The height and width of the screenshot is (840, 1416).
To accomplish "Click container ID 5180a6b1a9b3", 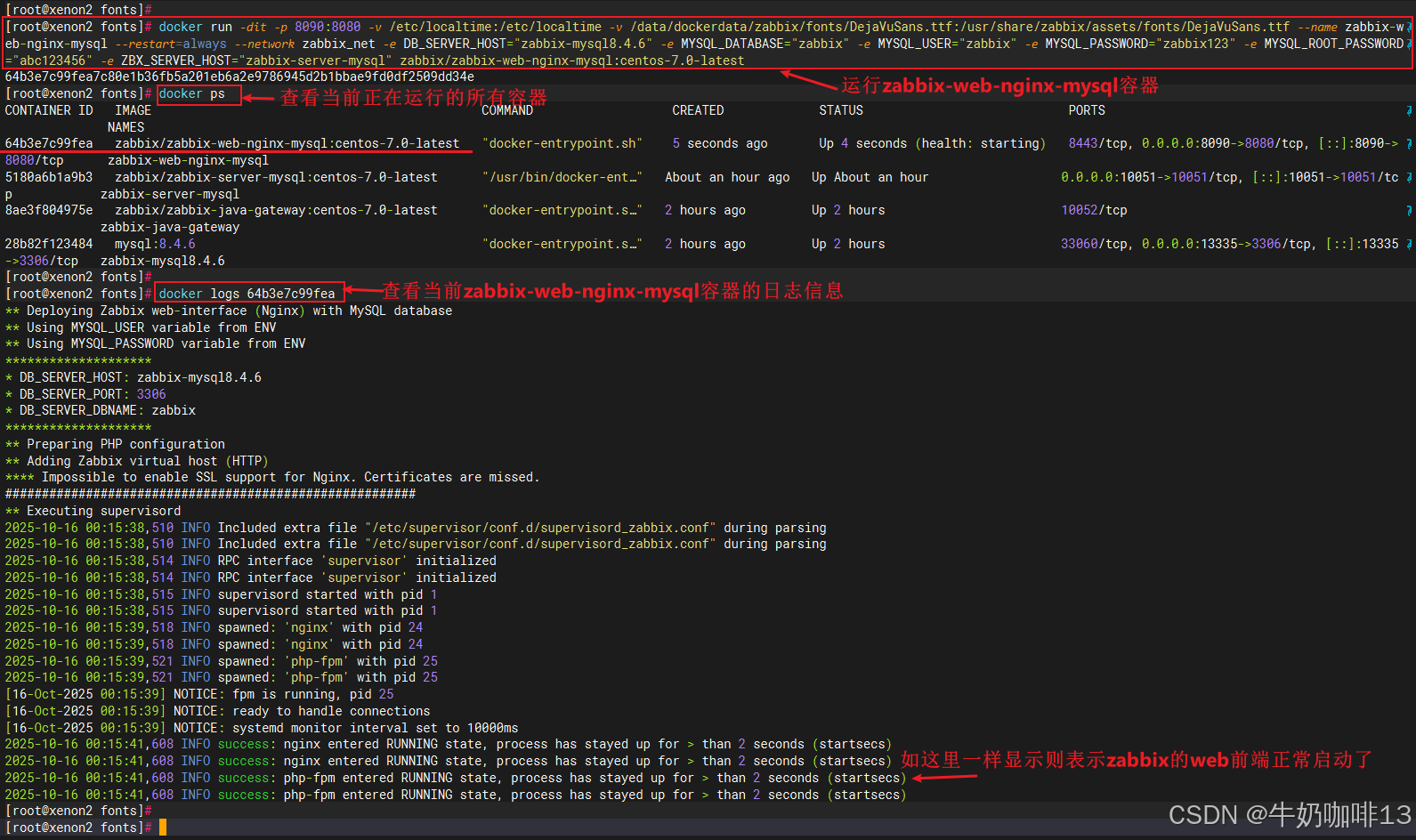I will pos(49,177).
